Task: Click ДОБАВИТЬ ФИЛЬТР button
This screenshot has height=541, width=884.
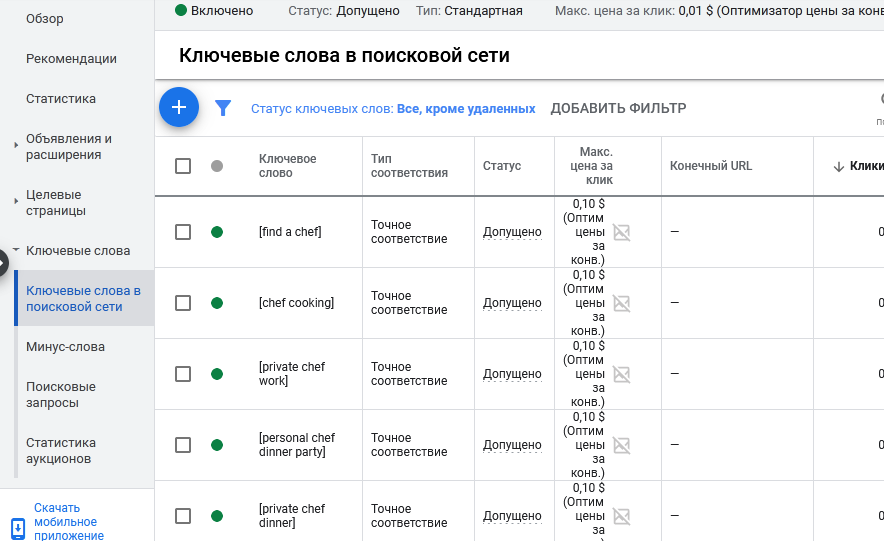Action: [x=618, y=108]
